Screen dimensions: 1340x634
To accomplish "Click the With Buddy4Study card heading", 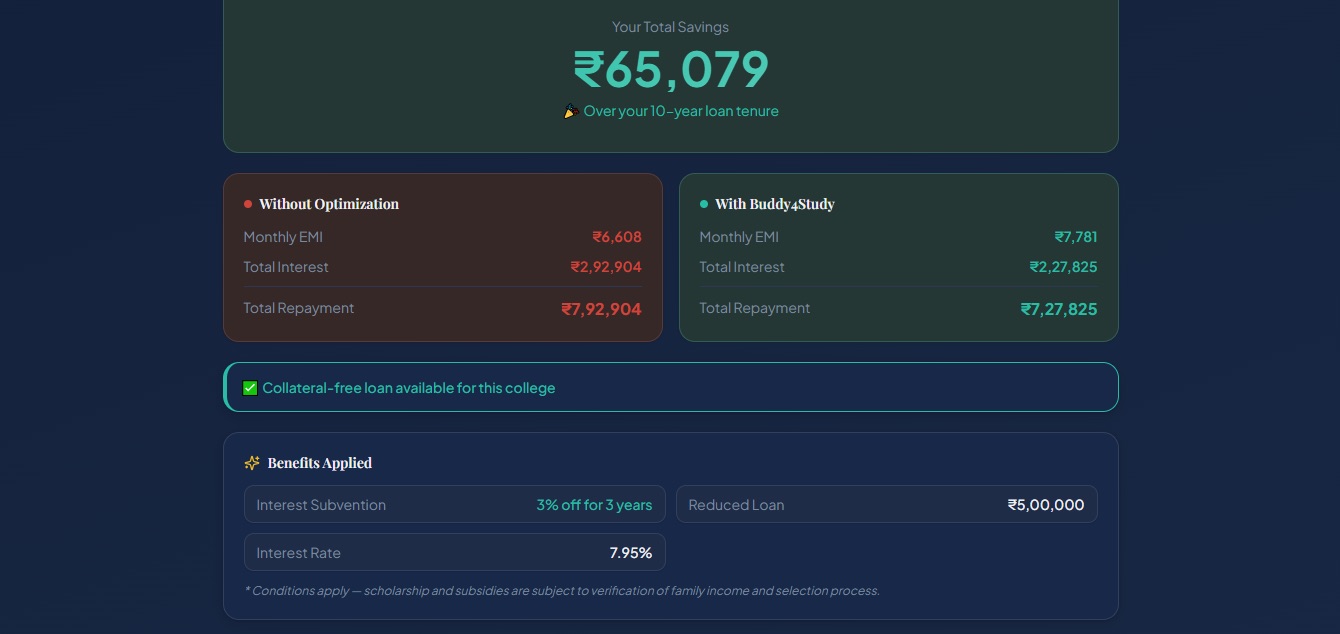I will (775, 204).
